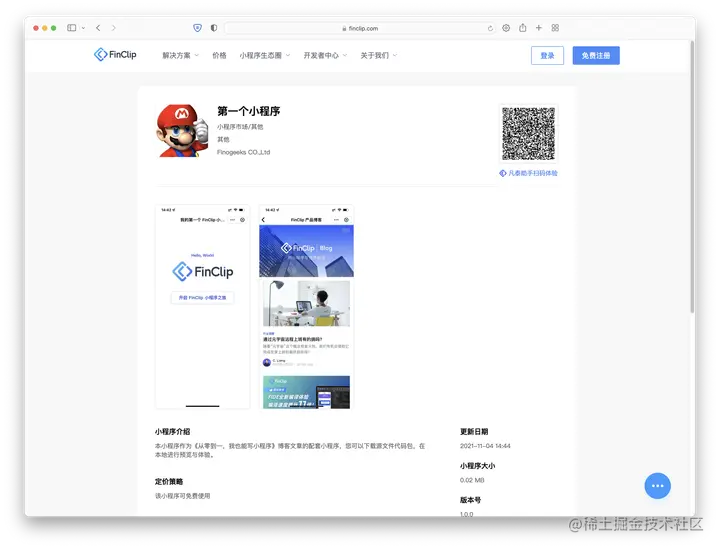720x549 pixels.
Task: Click the 小程序介绍 heading
Action: click(172, 431)
